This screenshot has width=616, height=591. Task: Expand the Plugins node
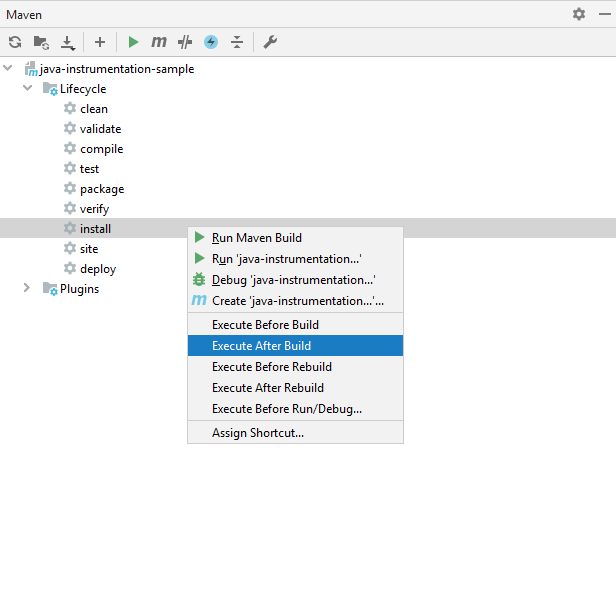(x=27, y=288)
